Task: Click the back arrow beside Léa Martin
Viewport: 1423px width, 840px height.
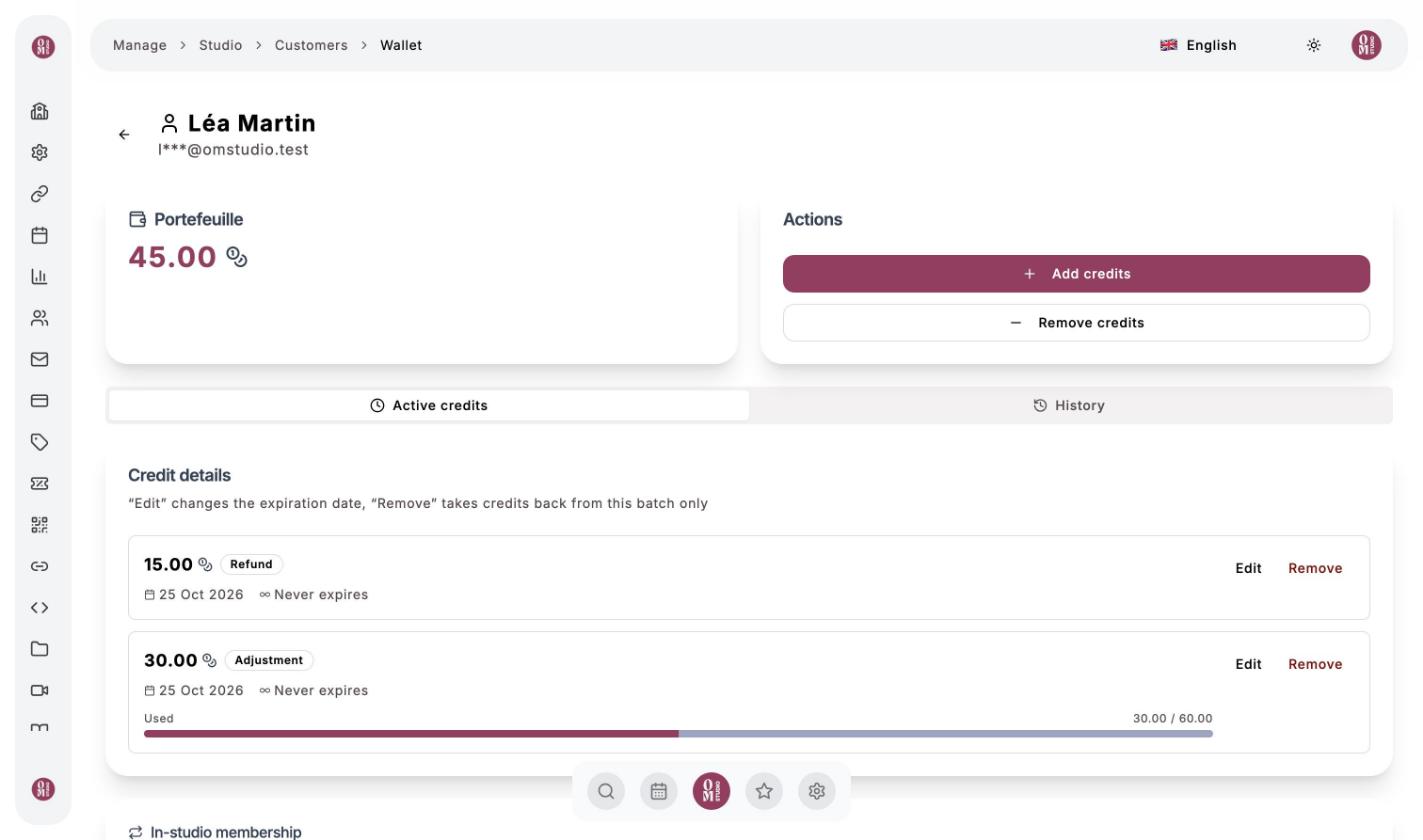Action: (124, 134)
